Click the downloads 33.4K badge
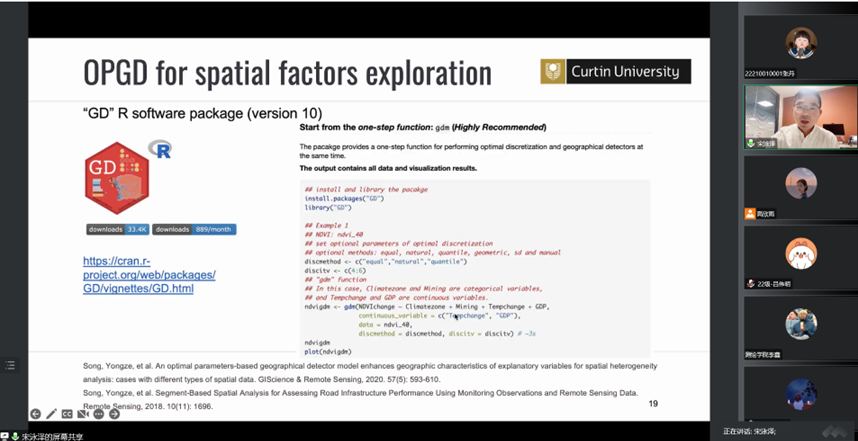Image resolution: width=858 pixels, height=441 pixels. point(118,230)
